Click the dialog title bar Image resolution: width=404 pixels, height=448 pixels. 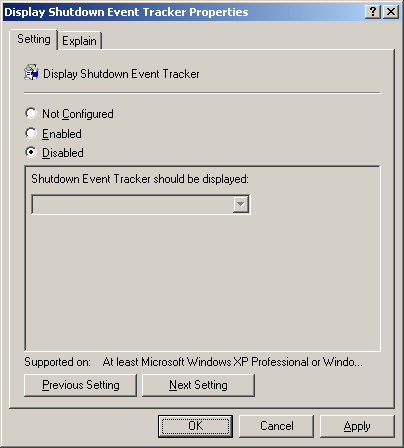pyautogui.click(x=183, y=12)
